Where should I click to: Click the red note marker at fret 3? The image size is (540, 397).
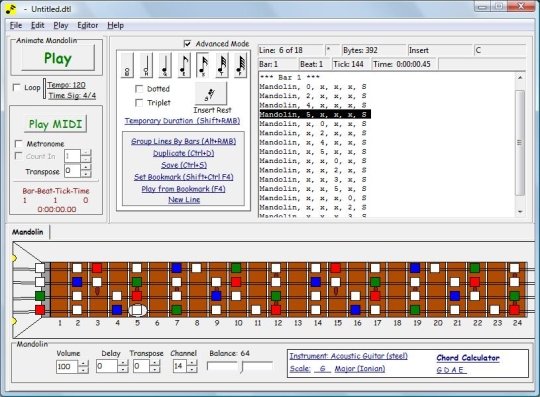point(97,268)
